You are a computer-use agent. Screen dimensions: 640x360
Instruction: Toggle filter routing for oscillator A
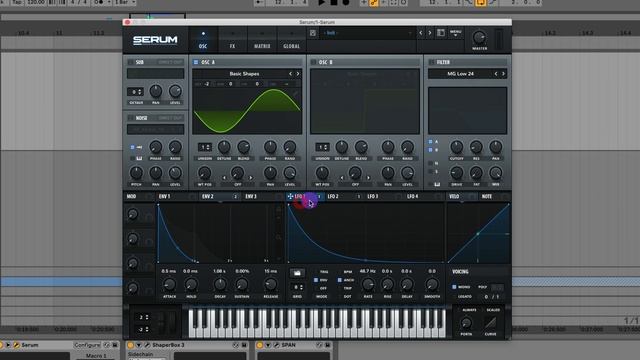point(431,142)
